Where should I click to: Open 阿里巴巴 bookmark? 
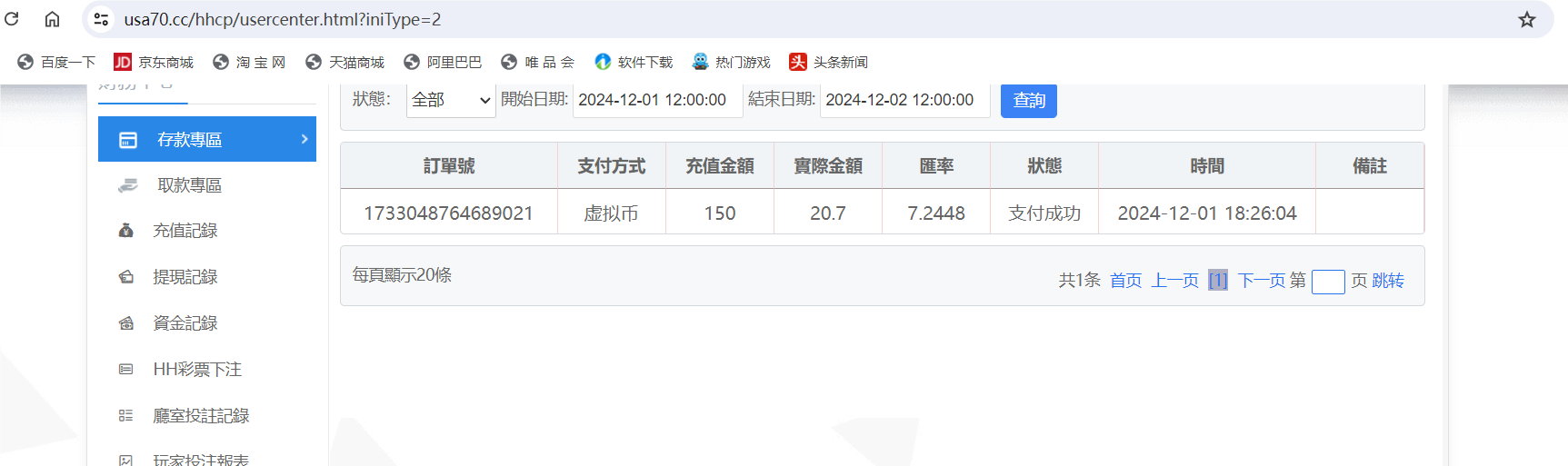point(443,62)
